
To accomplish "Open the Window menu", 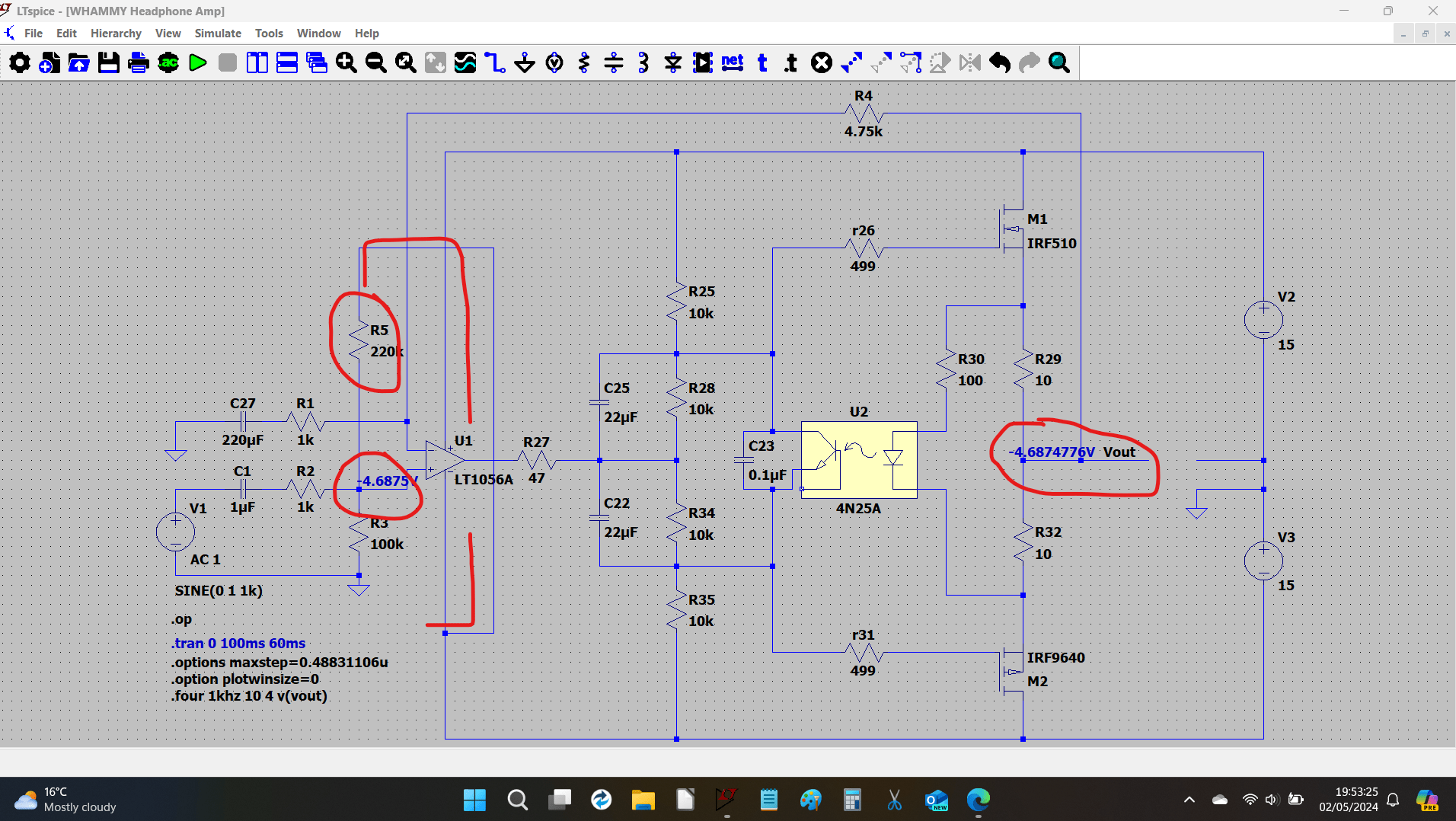I will click(318, 34).
